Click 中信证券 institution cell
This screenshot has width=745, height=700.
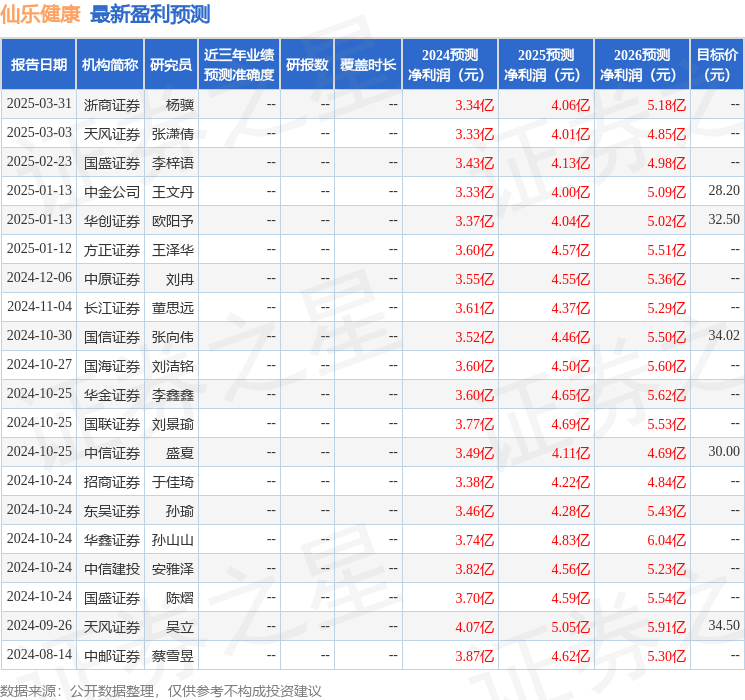pyautogui.click(x=112, y=453)
